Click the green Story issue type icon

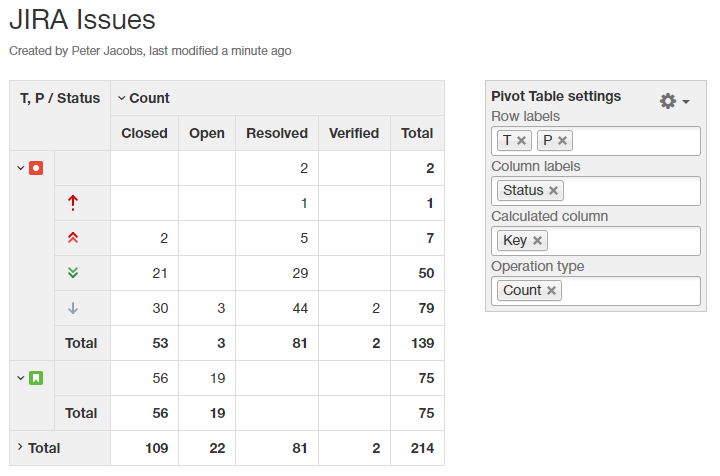tap(36, 378)
